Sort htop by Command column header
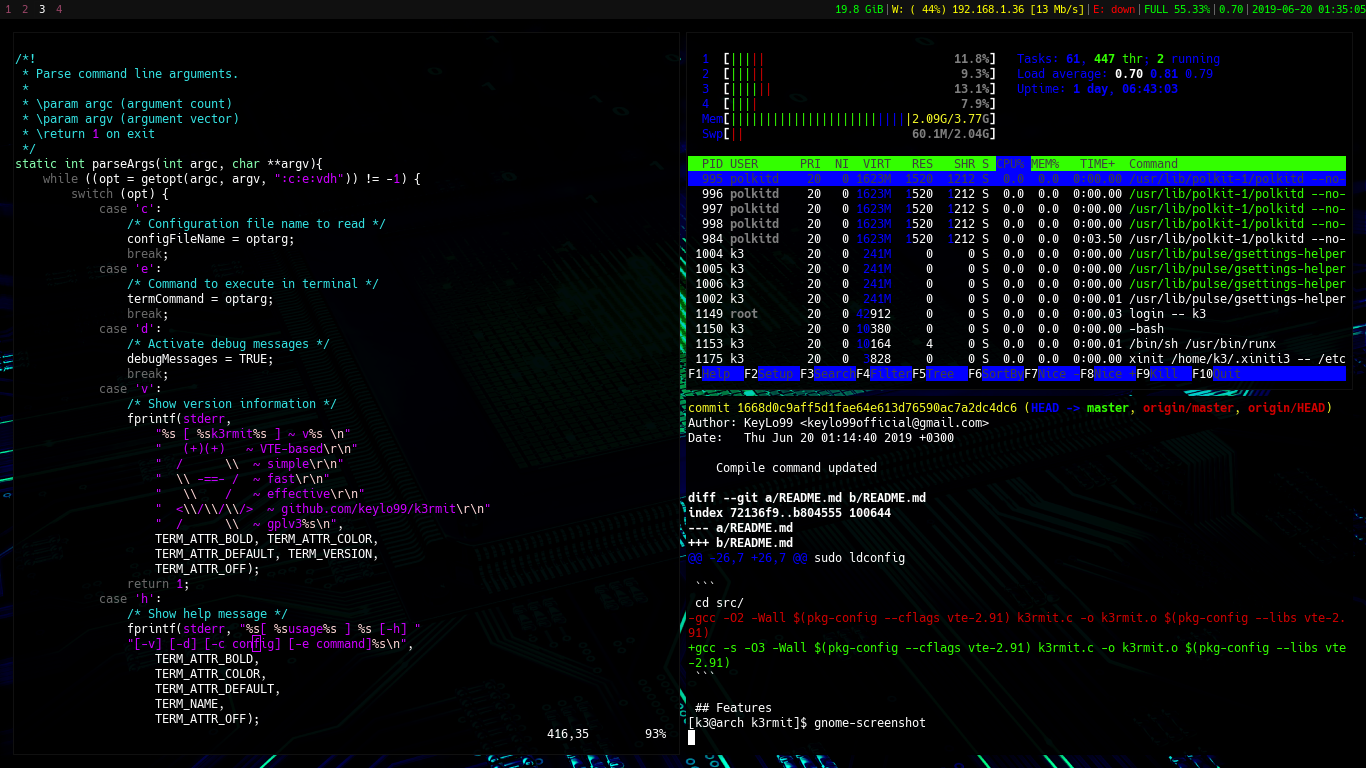 click(x=1153, y=164)
